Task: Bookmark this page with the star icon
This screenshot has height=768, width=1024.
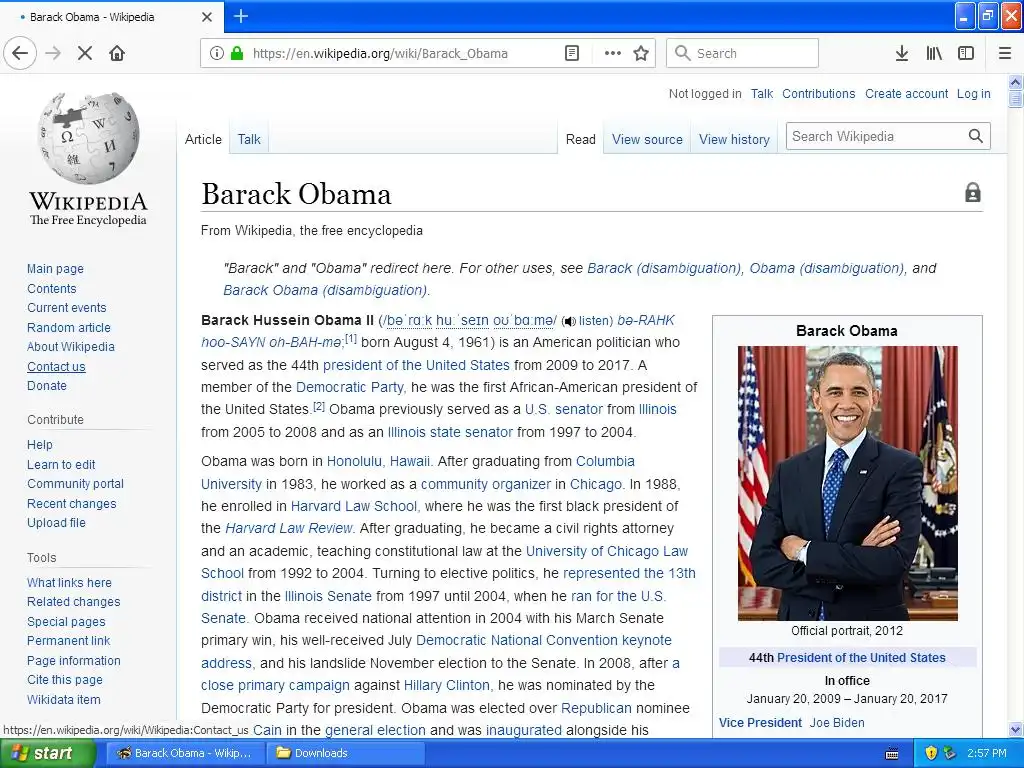Action: click(x=641, y=54)
